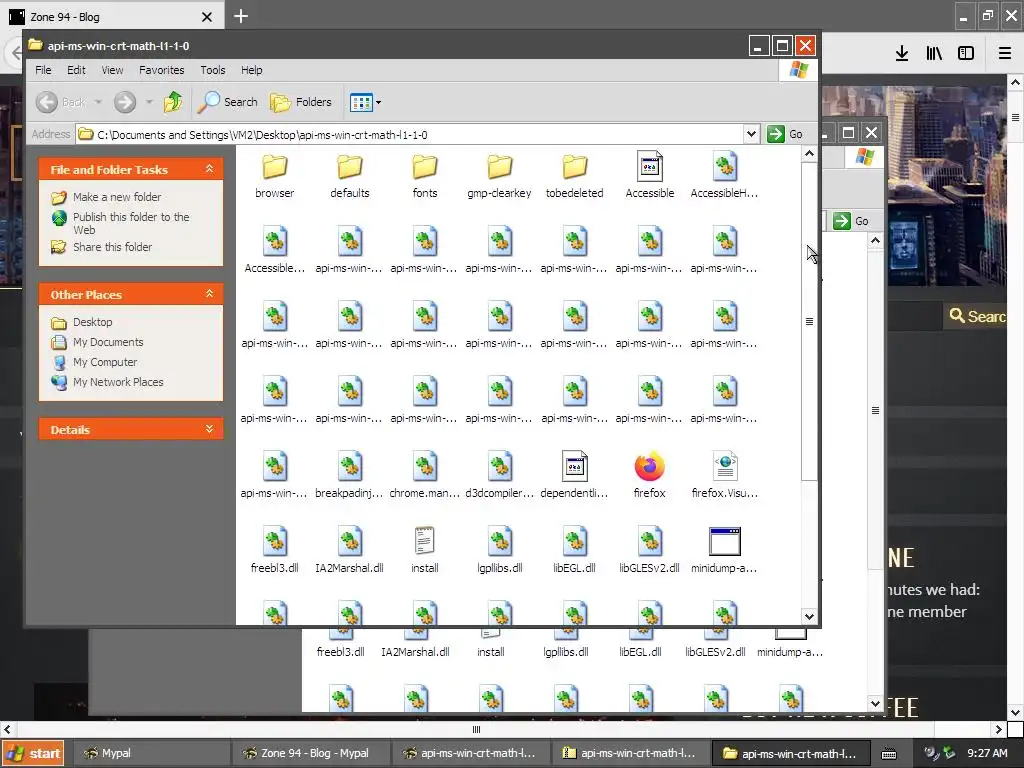Image resolution: width=1024 pixels, height=768 pixels.
Task: Open the Back history dropdown arrow
Action: [x=98, y=102]
